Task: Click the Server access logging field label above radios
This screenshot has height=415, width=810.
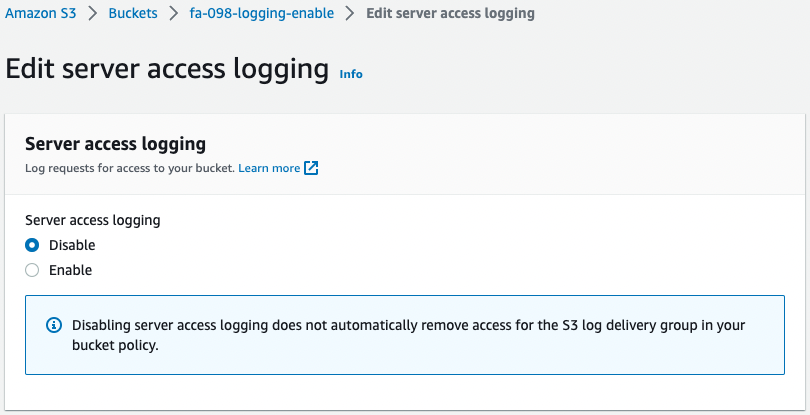Action: (x=92, y=220)
